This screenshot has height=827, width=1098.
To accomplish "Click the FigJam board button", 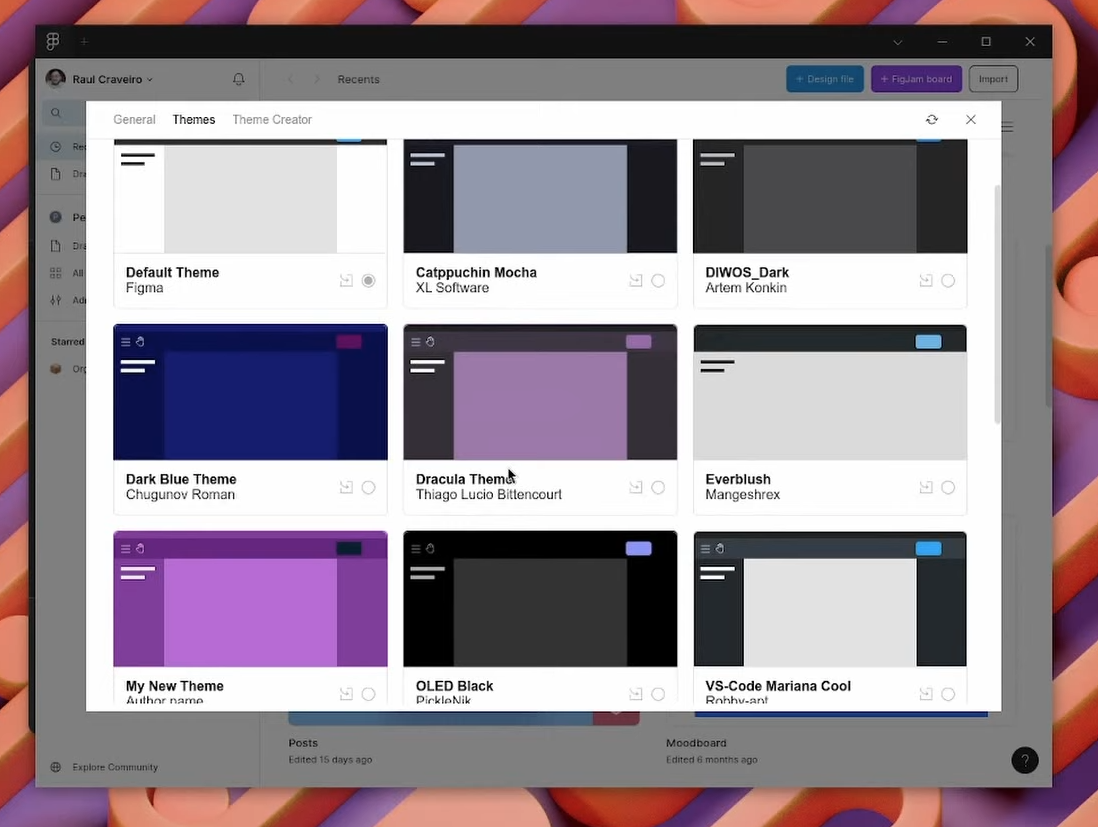I will [x=916, y=79].
